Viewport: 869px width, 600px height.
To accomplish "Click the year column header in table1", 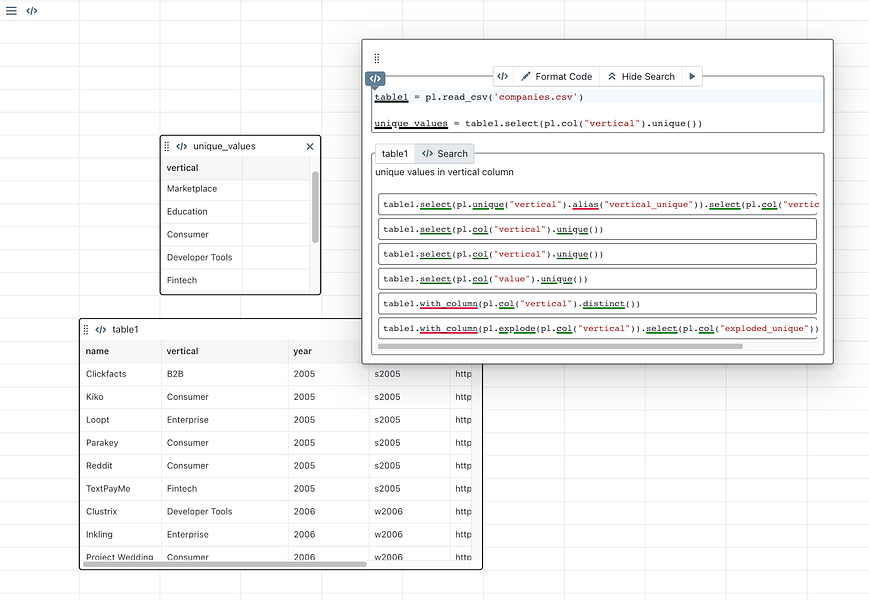I will (x=329, y=351).
